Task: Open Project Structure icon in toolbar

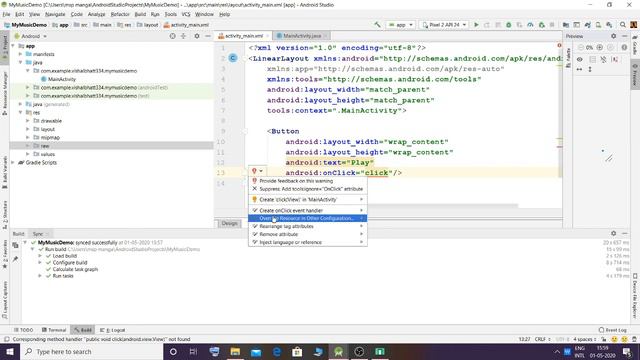Action: 566,25
